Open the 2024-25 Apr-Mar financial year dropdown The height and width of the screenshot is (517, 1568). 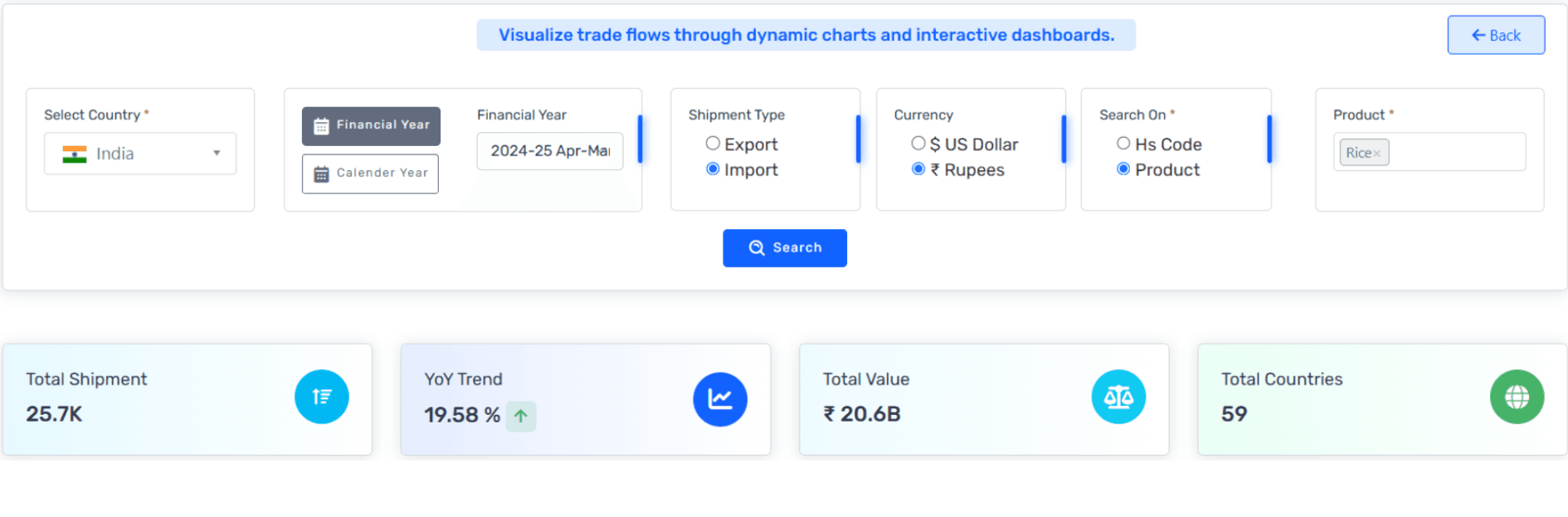tap(549, 151)
